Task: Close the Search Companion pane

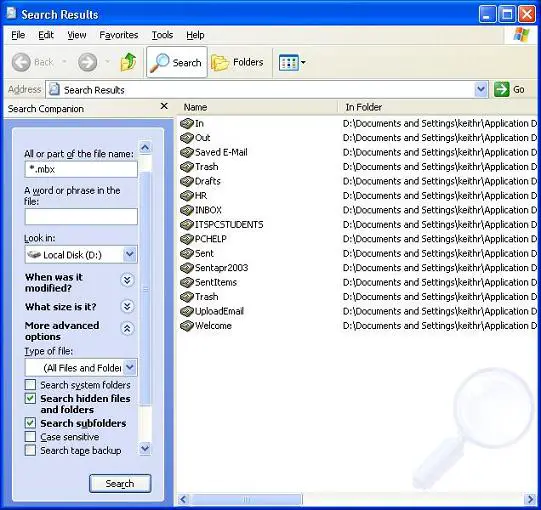Action: click(x=164, y=106)
